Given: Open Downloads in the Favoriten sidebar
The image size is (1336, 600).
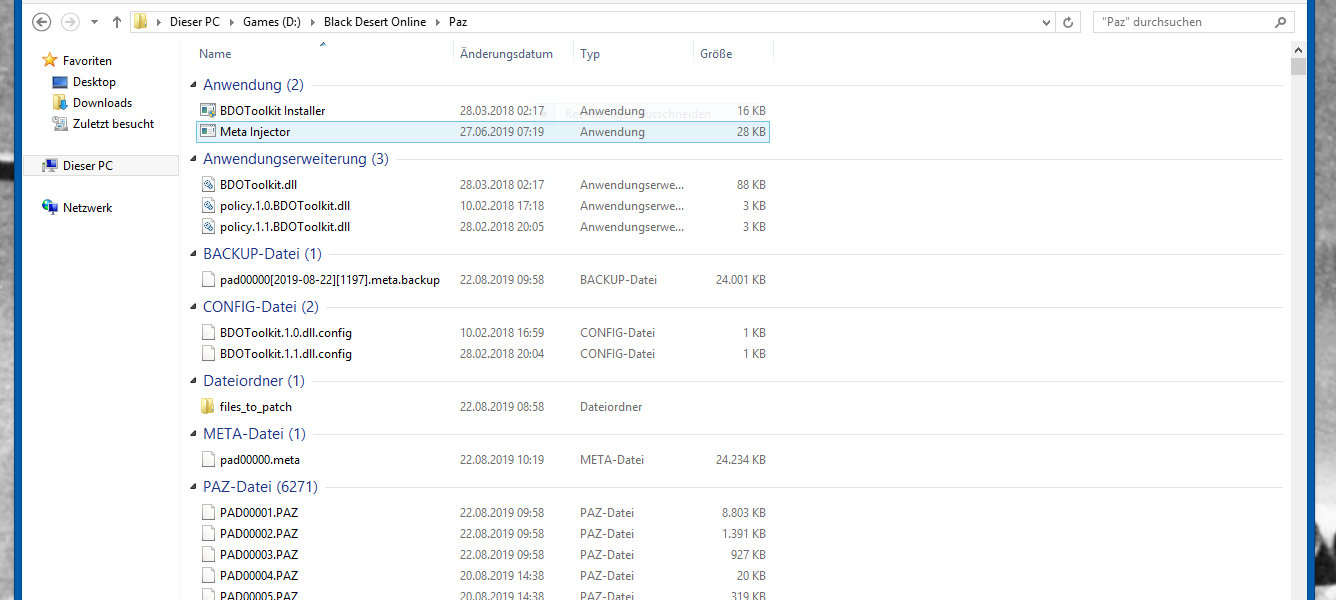Looking at the screenshot, I should 102,103.
